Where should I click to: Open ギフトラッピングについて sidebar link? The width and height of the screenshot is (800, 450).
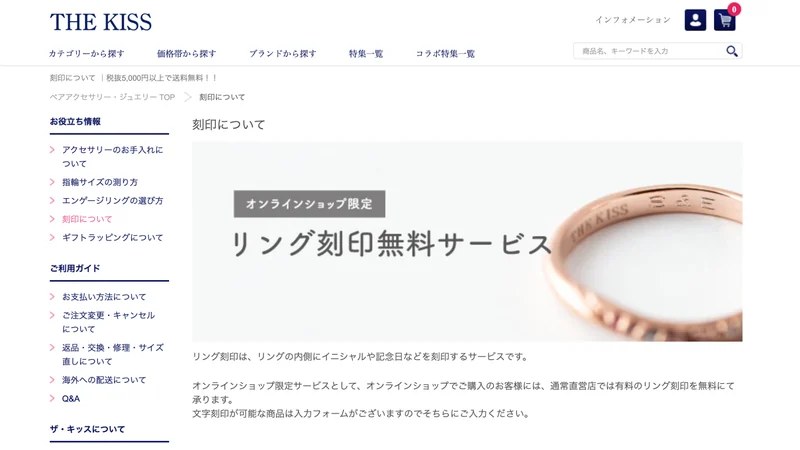click(112, 237)
